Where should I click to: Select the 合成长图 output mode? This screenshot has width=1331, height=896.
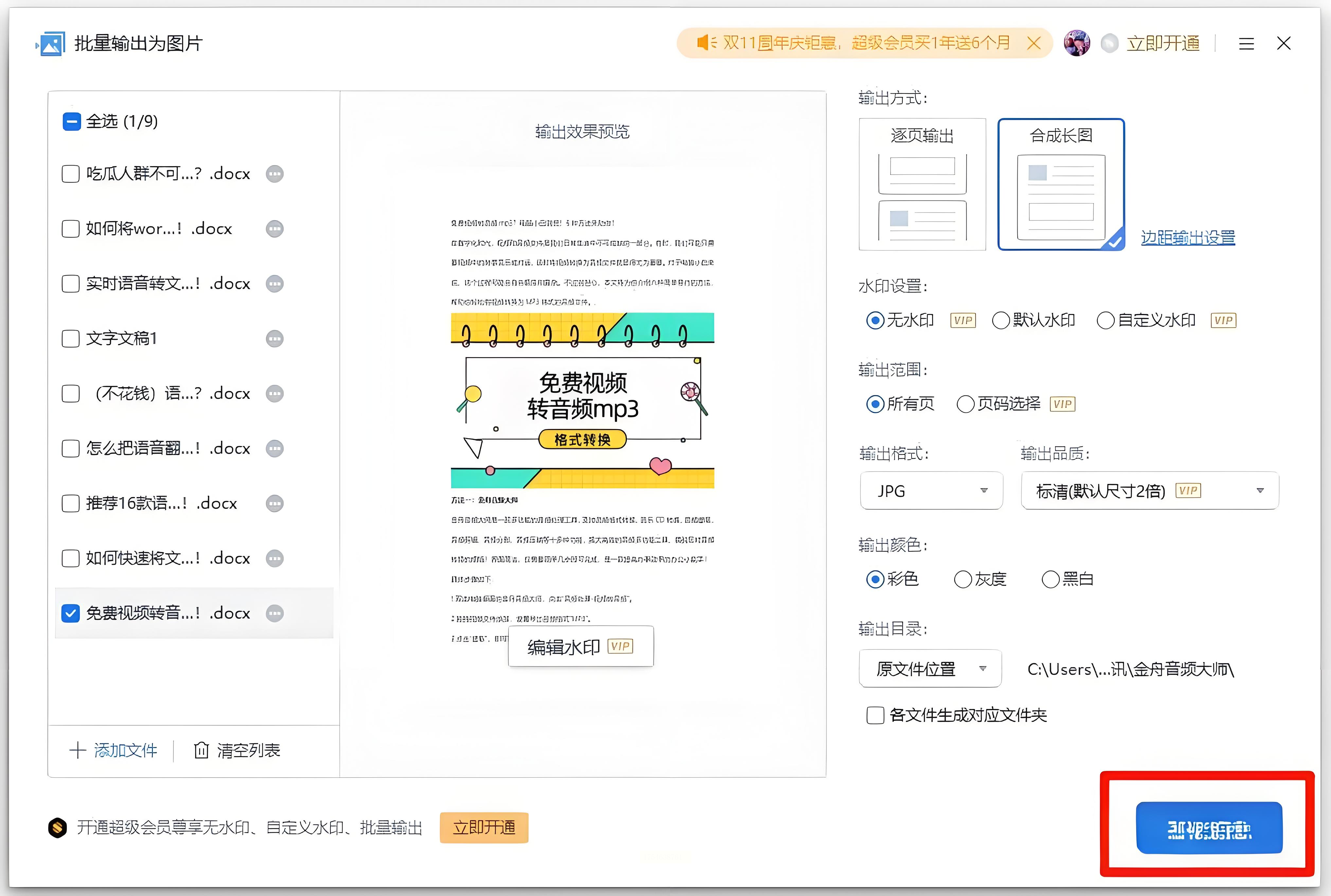(x=1060, y=184)
